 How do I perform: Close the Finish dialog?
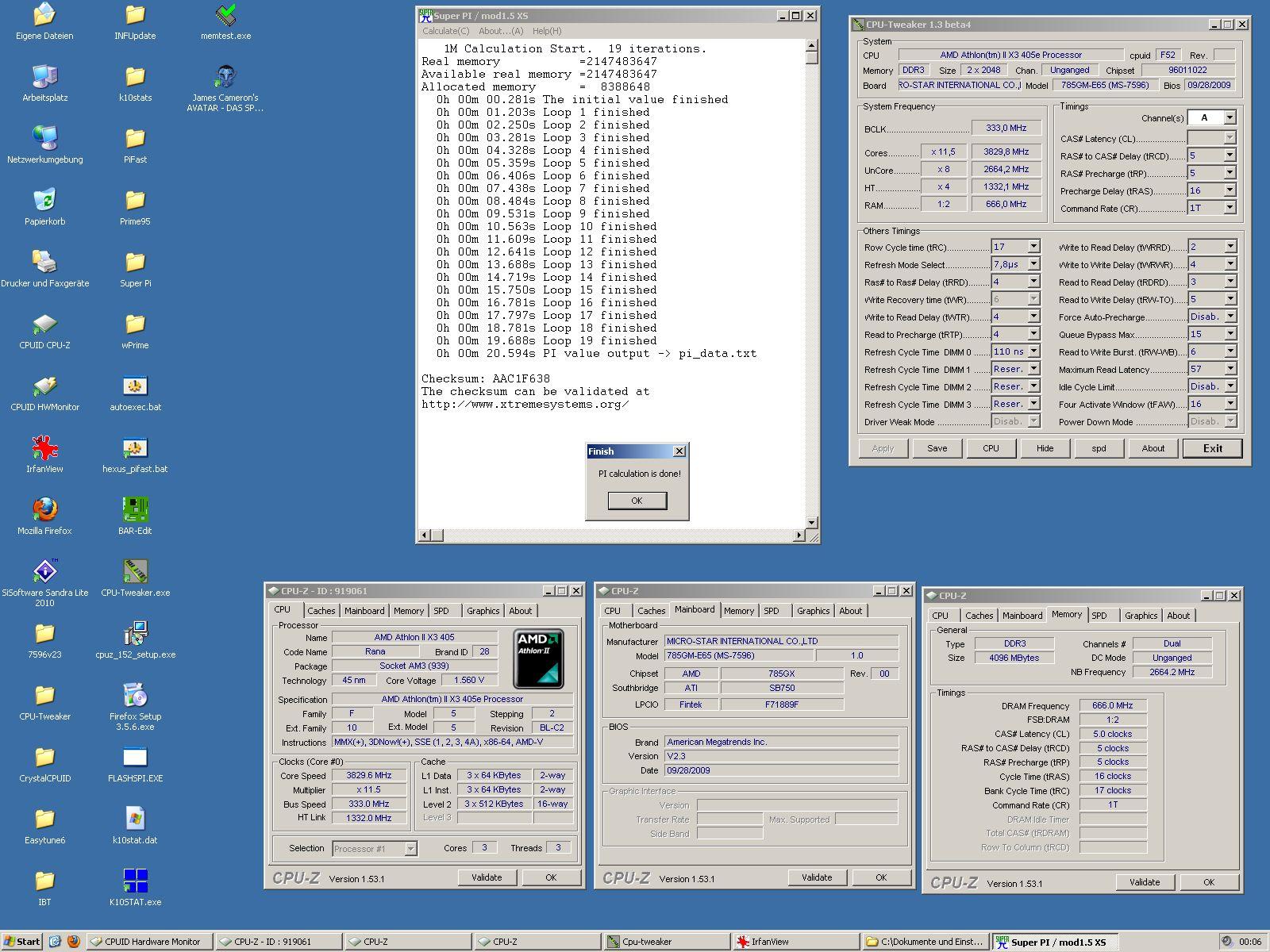click(x=679, y=451)
